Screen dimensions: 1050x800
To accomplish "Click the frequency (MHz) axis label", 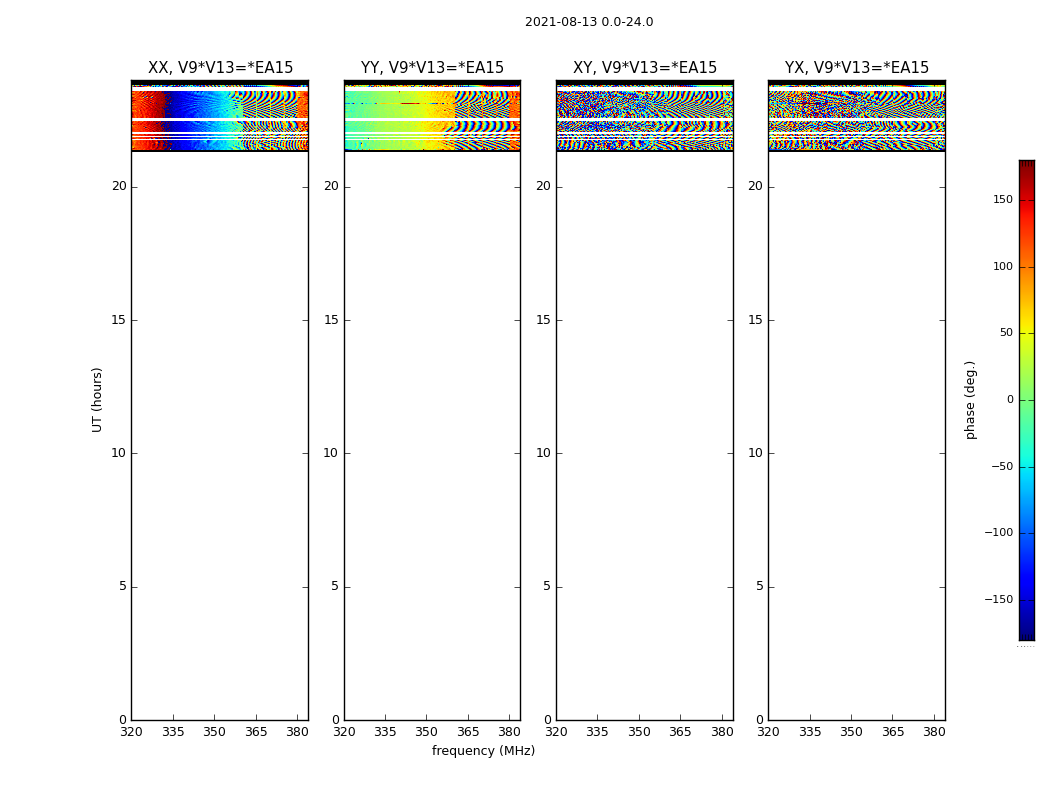I will (483, 750).
